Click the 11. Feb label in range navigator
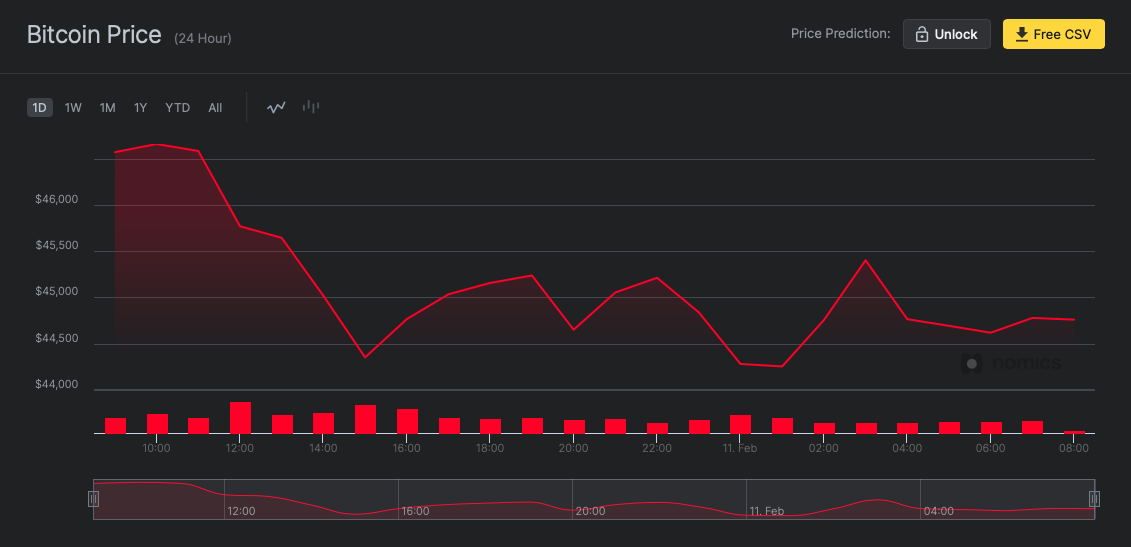The image size is (1131, 547). click(x=767, y=511)
